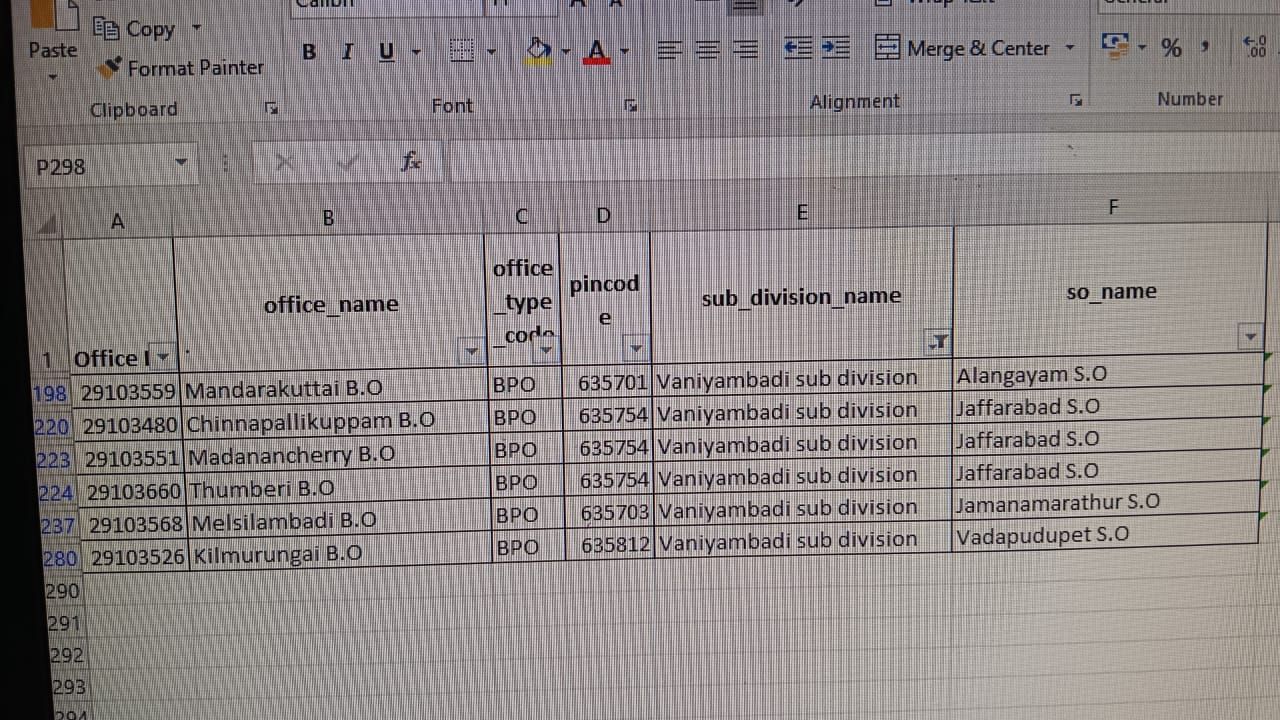Apply Percent Style number format
Image resolution: width=1280 pixels, height=720 pixels.
(x=1171, y=47)
